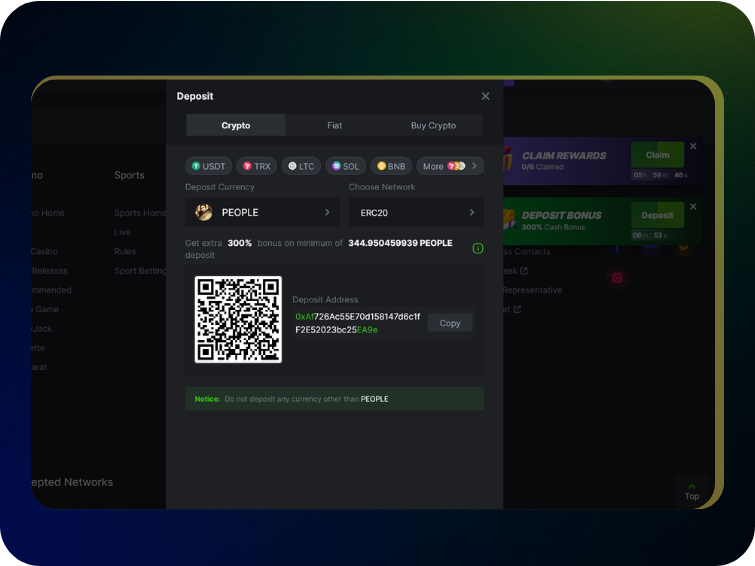Go back to Top of page

692,492
